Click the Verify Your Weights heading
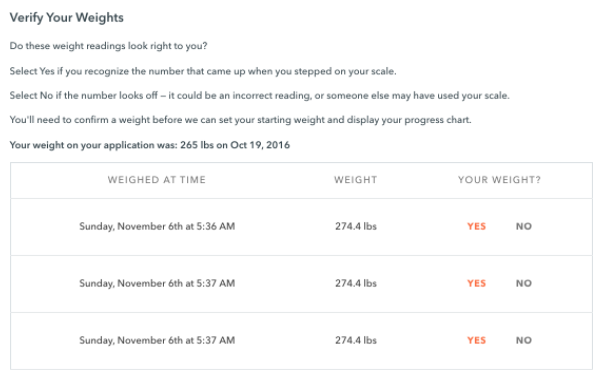Screen dimensions: 614x391 click(x=67, y=18)
